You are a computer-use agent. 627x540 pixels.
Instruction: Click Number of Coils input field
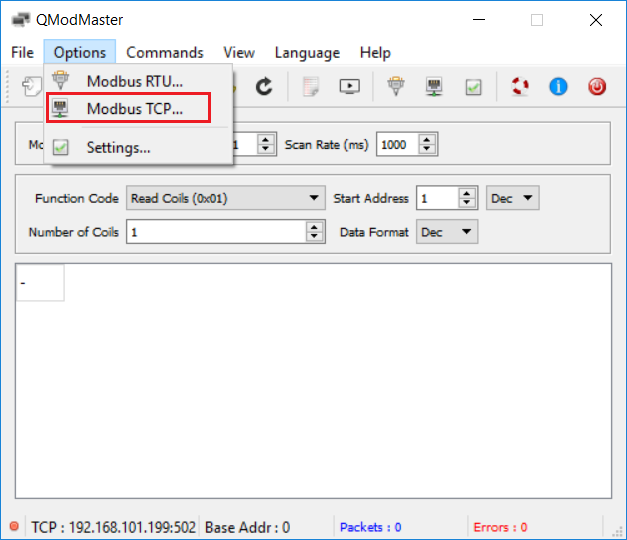click(216, 232)
